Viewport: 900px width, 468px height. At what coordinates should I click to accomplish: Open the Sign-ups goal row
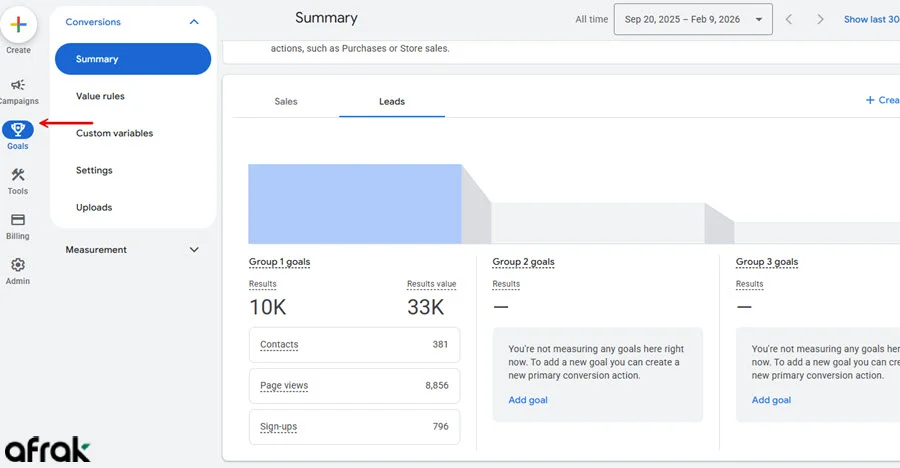click(x=354, y=427)
